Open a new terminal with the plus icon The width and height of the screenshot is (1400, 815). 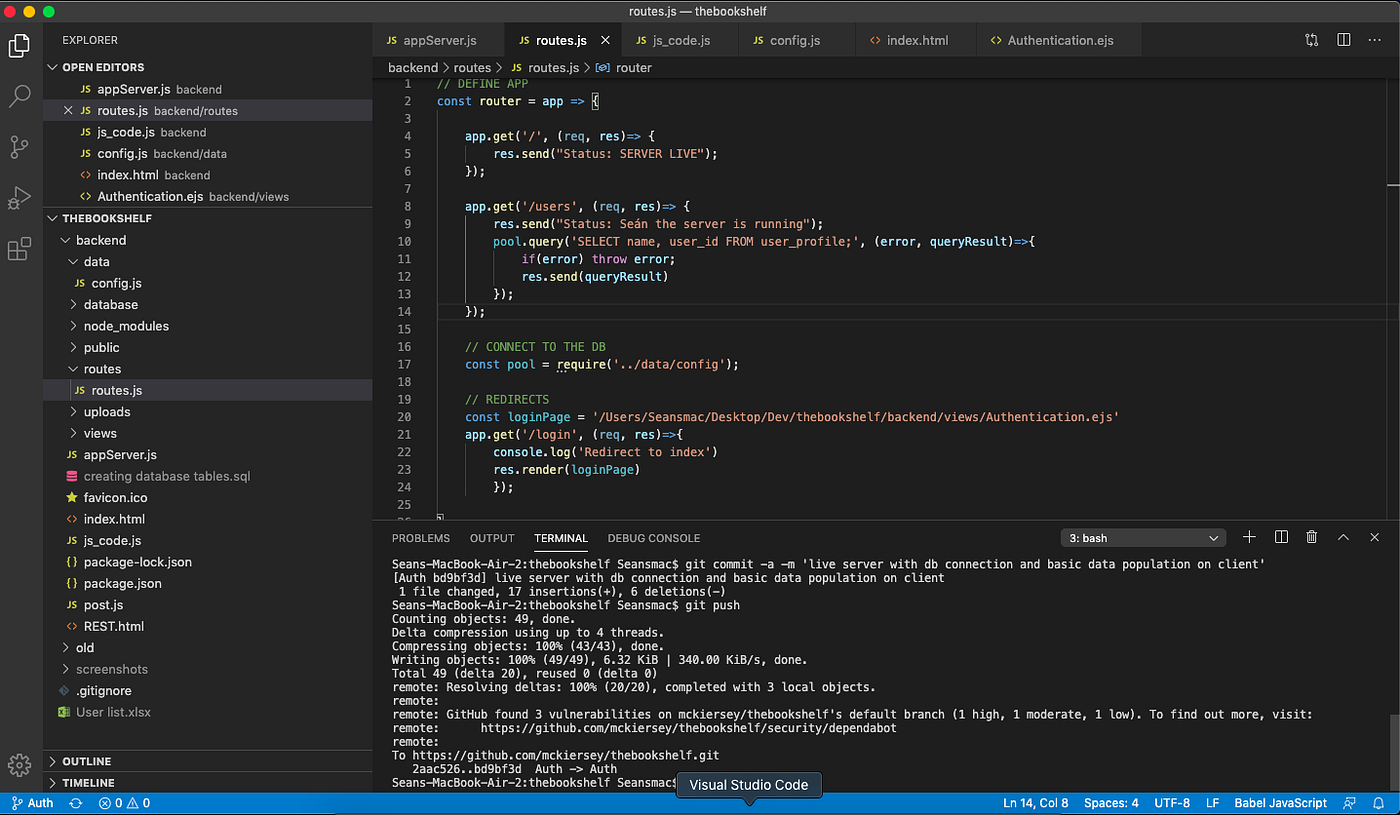1249,537
